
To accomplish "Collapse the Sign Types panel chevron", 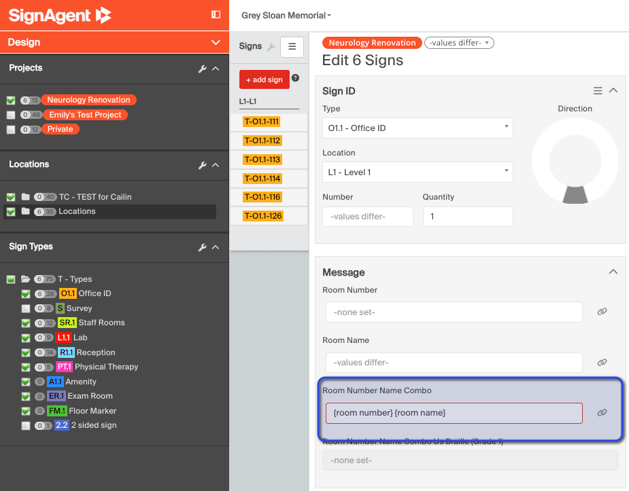I will (216, 247).
